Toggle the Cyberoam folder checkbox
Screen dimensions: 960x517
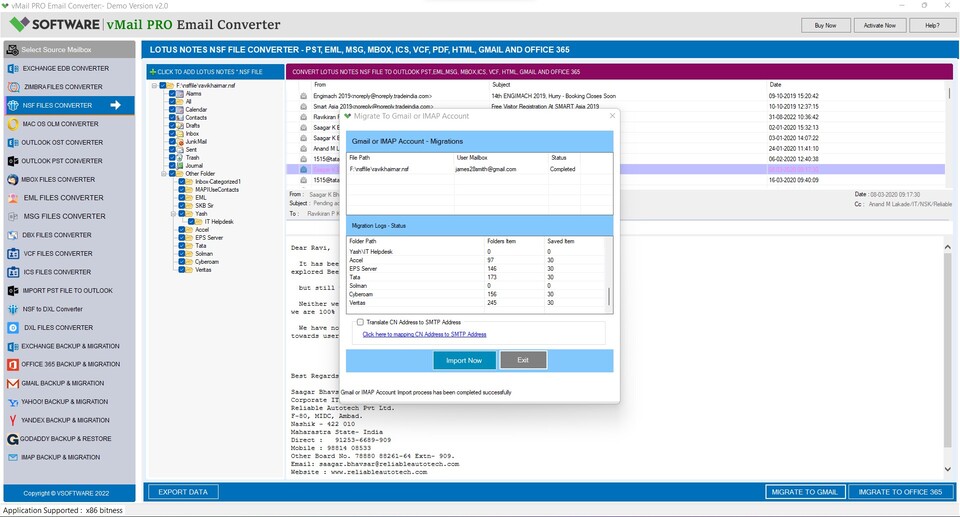click(182, 262)
